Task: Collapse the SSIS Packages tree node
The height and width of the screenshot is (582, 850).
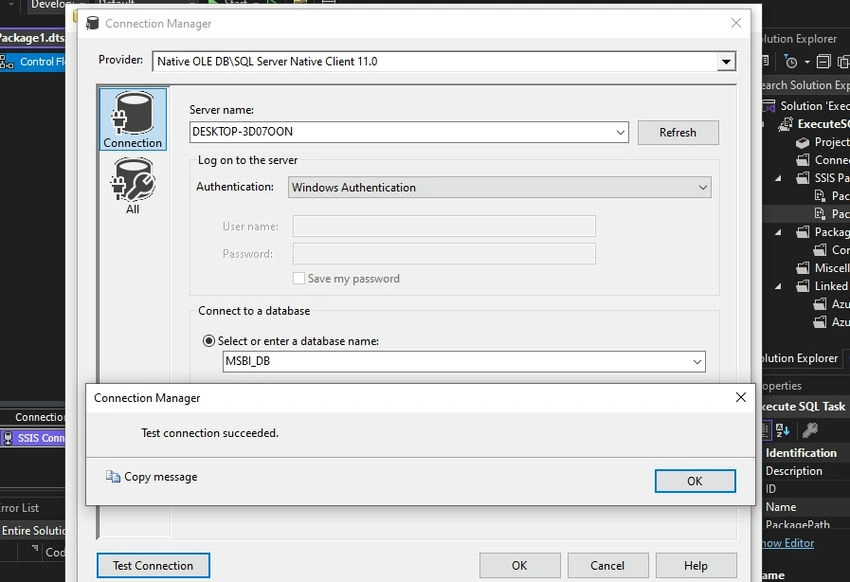Action: 778,178
